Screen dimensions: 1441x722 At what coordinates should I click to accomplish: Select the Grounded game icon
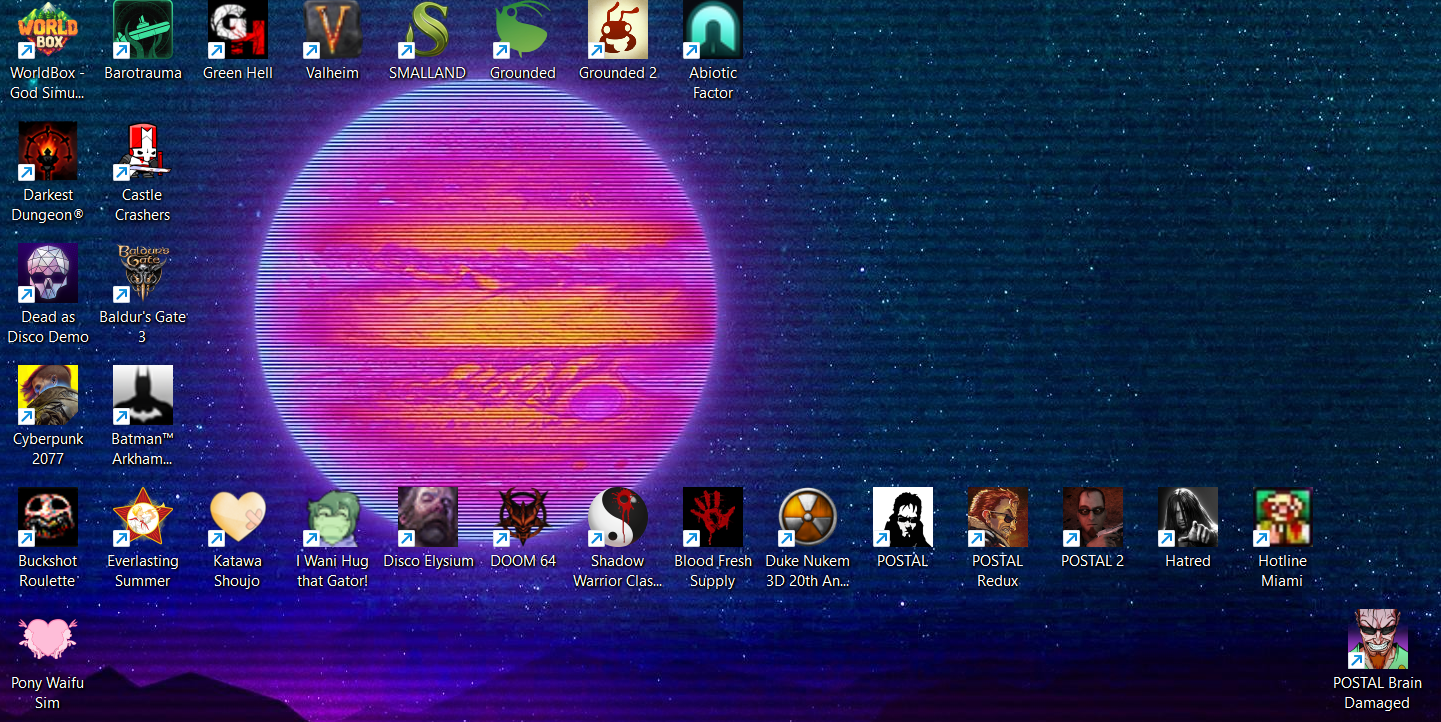pyautogui.click(x=523, y=30)
